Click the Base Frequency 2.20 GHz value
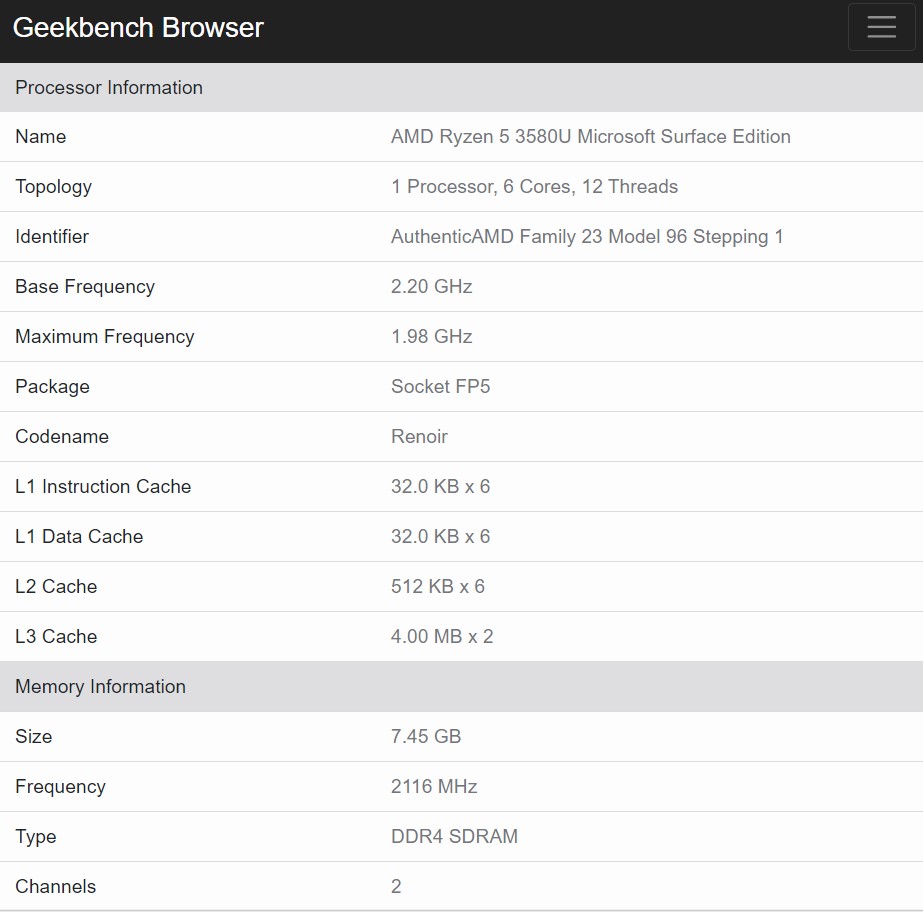 point(431,287)
